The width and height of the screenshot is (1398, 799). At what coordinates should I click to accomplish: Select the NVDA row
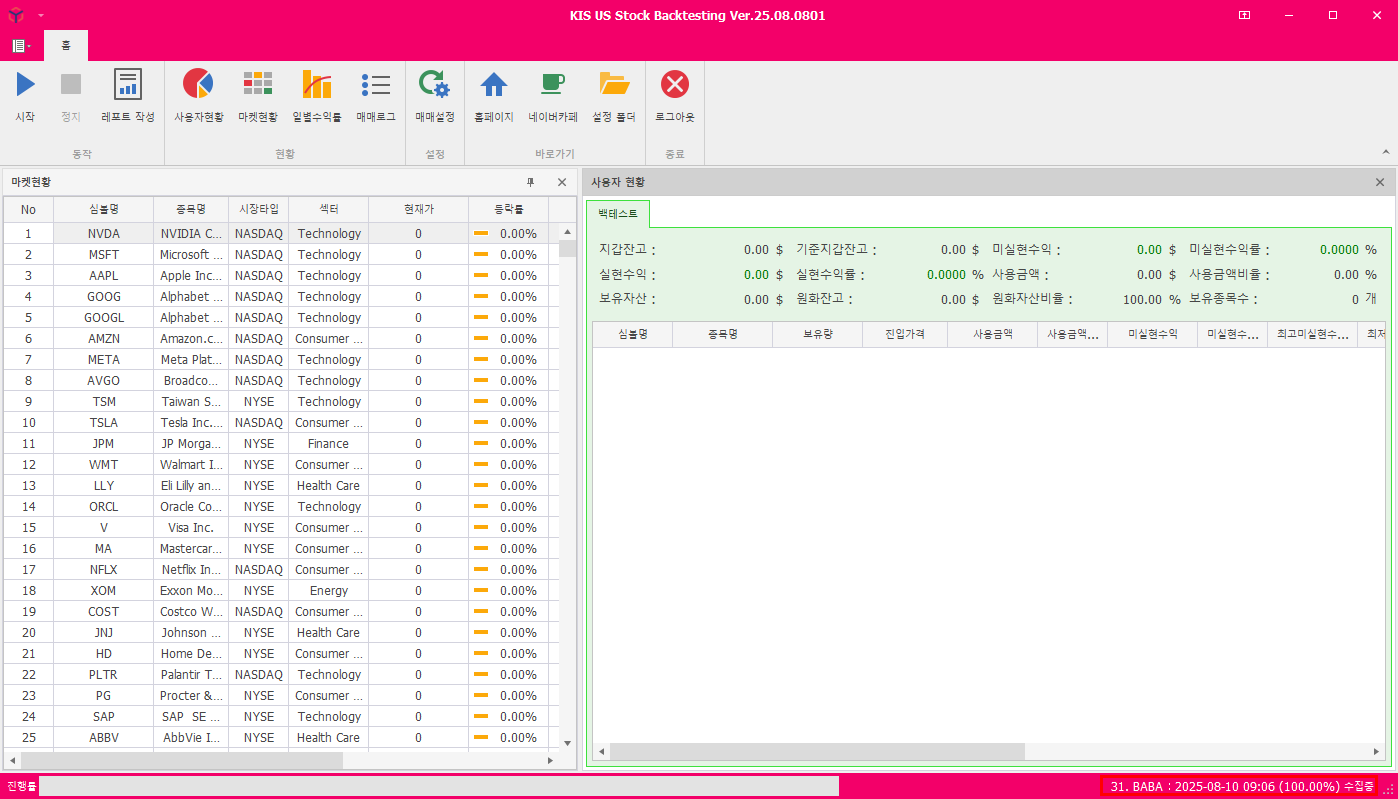pos(280,233)
